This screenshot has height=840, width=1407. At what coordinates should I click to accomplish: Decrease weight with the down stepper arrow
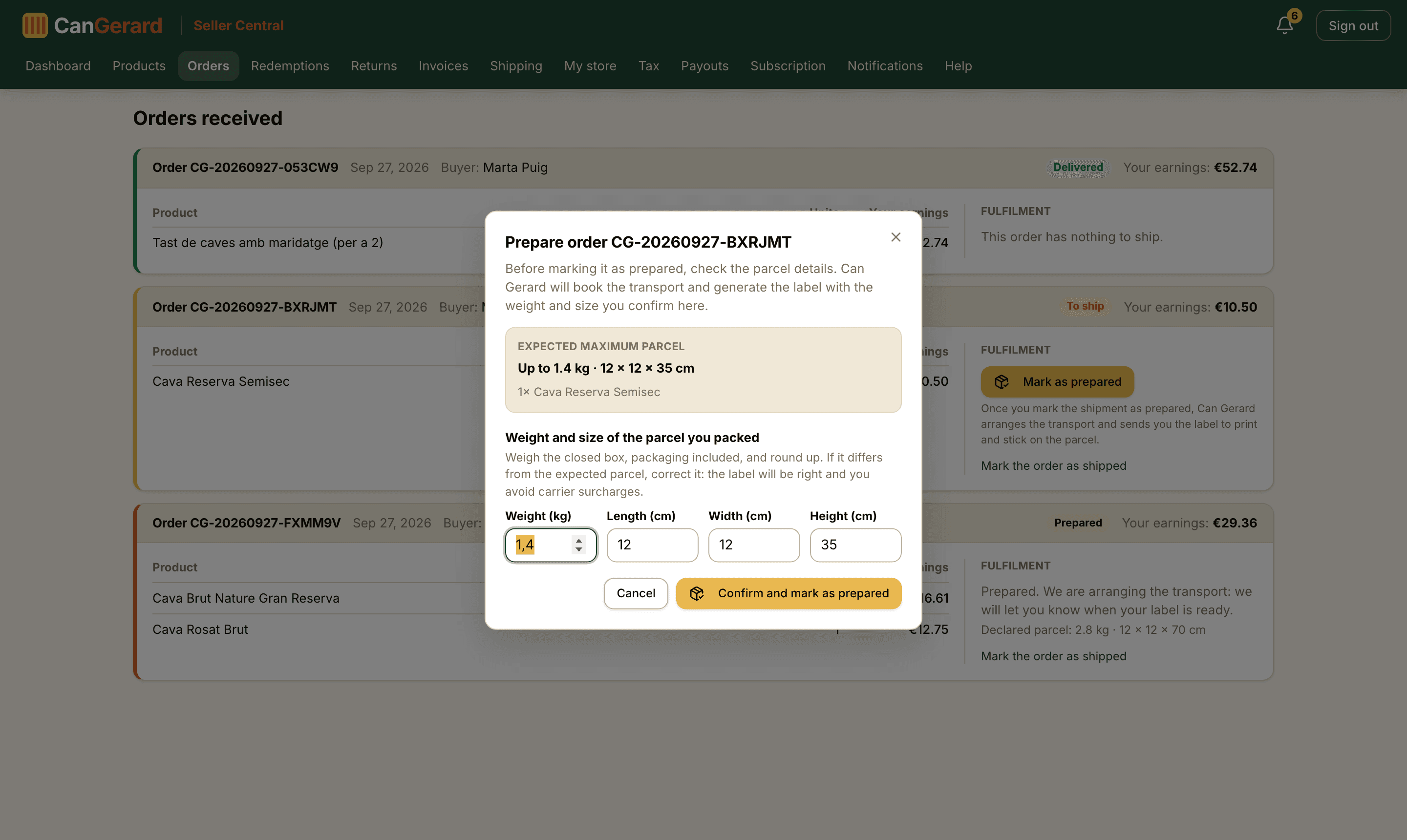(578, 549)
